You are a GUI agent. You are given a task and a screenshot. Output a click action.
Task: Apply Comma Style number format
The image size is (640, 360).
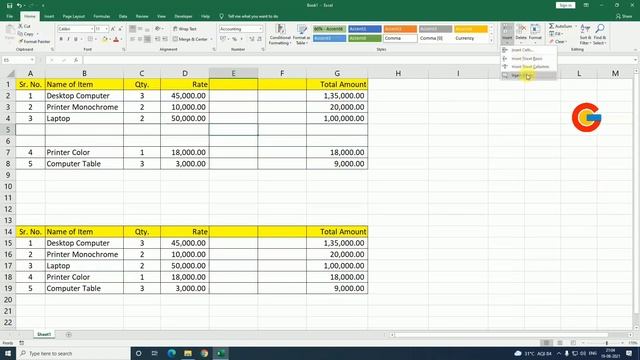click(242, 39)
